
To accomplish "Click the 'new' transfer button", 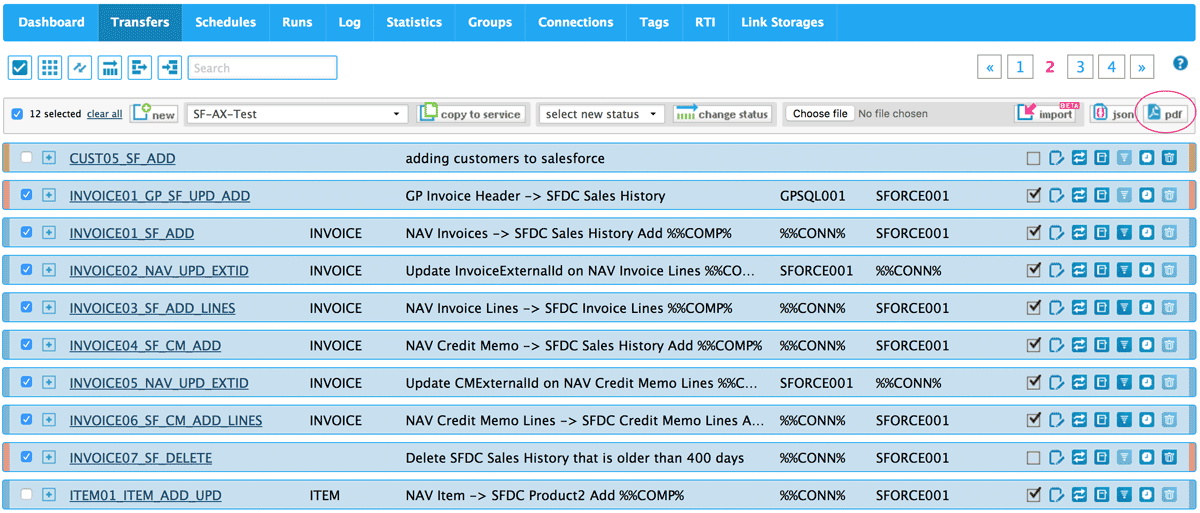I will (154, 114).
